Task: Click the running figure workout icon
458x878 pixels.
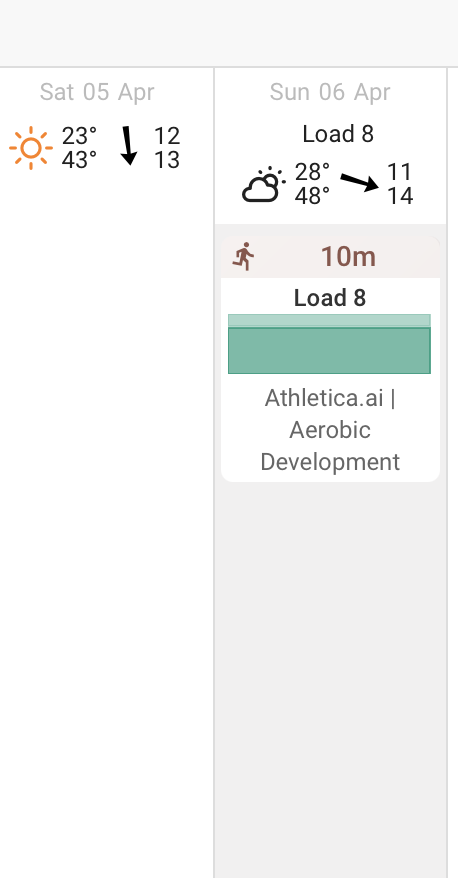Action: 244,257
